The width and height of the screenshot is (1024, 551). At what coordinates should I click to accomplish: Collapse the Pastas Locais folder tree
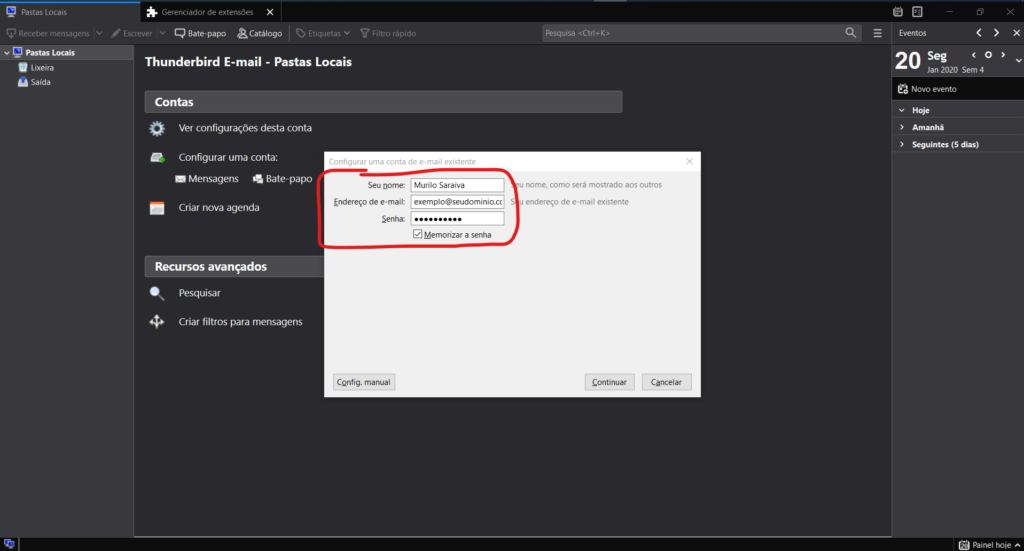point(7,52)
